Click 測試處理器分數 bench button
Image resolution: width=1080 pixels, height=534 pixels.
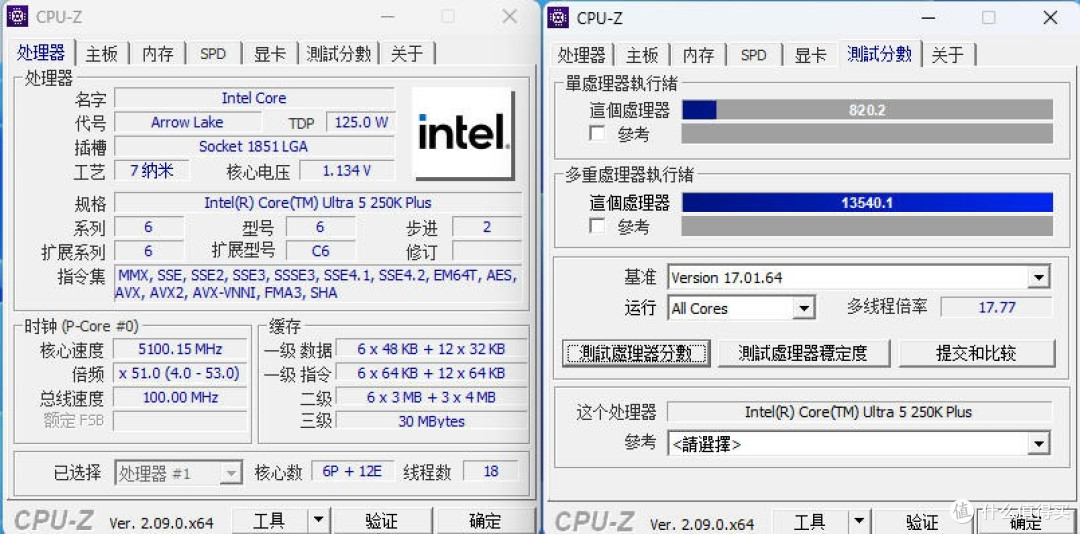(x=635, y=353)
